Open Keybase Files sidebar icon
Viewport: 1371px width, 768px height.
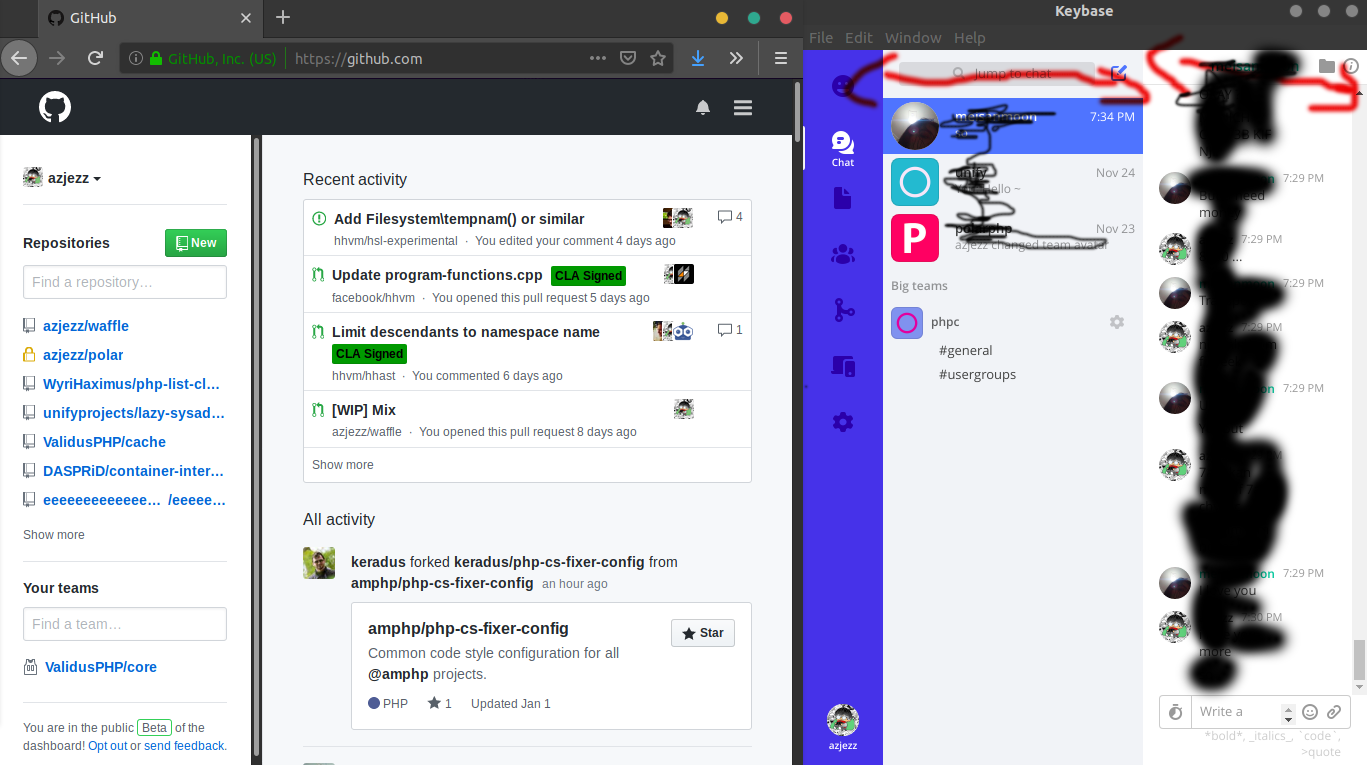point(843,198)
